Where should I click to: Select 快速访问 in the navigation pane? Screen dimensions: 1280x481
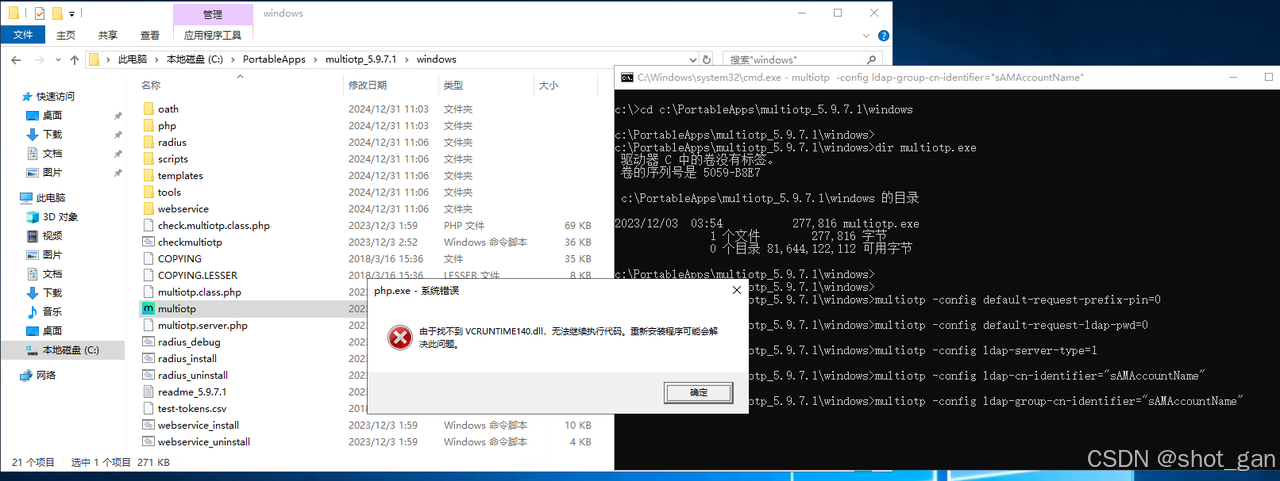(55, 97)
